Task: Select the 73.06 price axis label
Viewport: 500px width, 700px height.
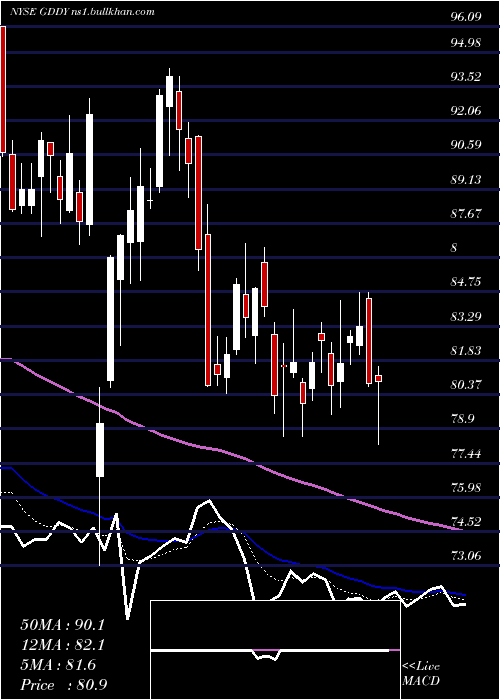Action: click(466, 556)
